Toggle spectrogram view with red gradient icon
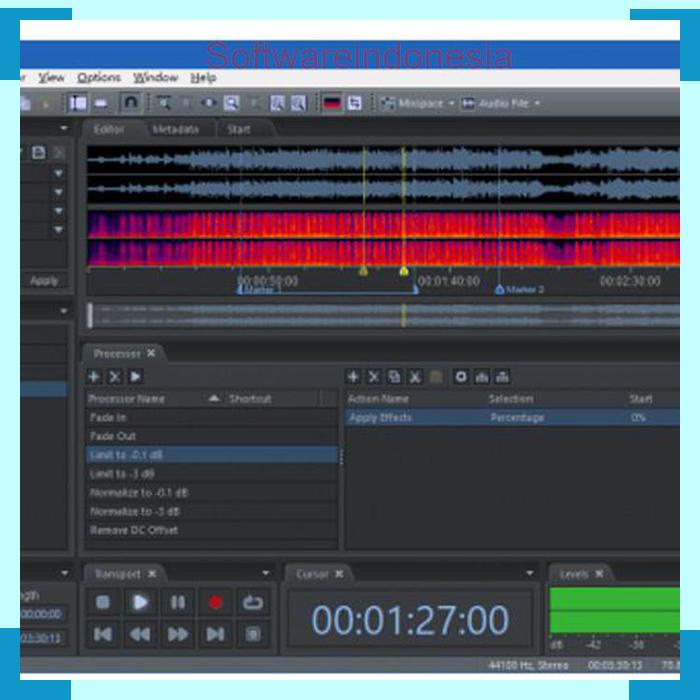 (332, 103)
